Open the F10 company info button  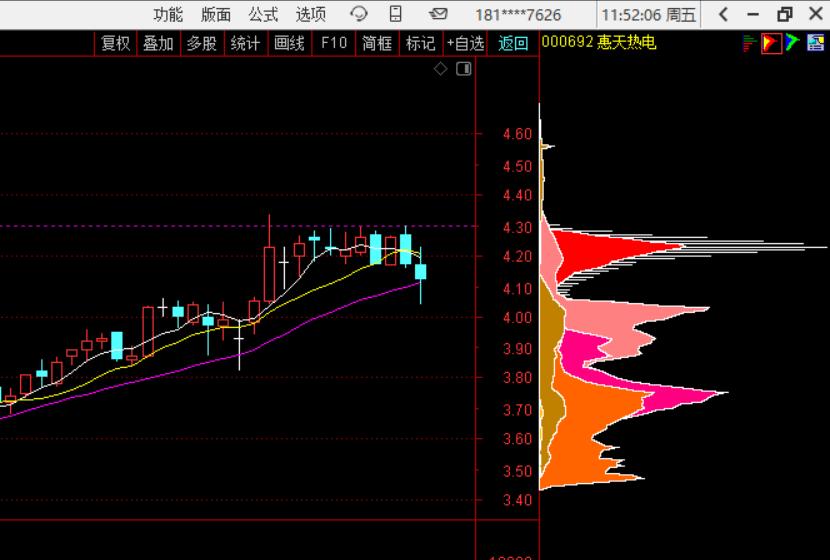(x=333, y=43)
